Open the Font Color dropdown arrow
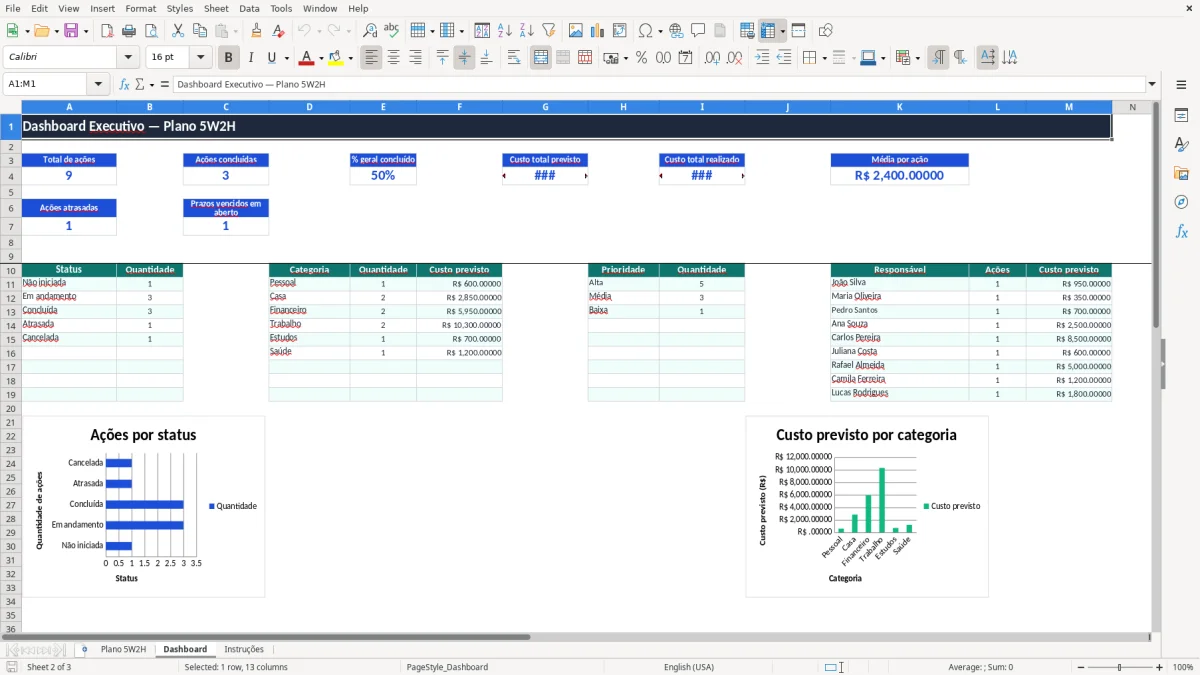Screen dimensions: 1200x675 click(x=321, y=58)
